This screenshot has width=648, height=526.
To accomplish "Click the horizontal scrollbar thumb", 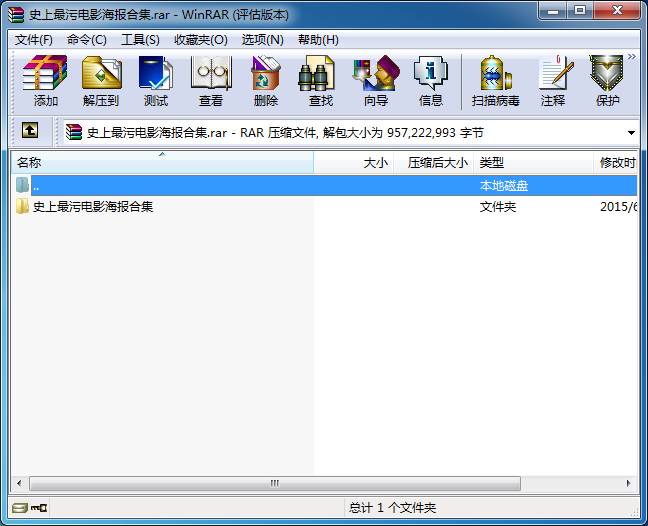I will pyautogui.click(x=275, y=483).
